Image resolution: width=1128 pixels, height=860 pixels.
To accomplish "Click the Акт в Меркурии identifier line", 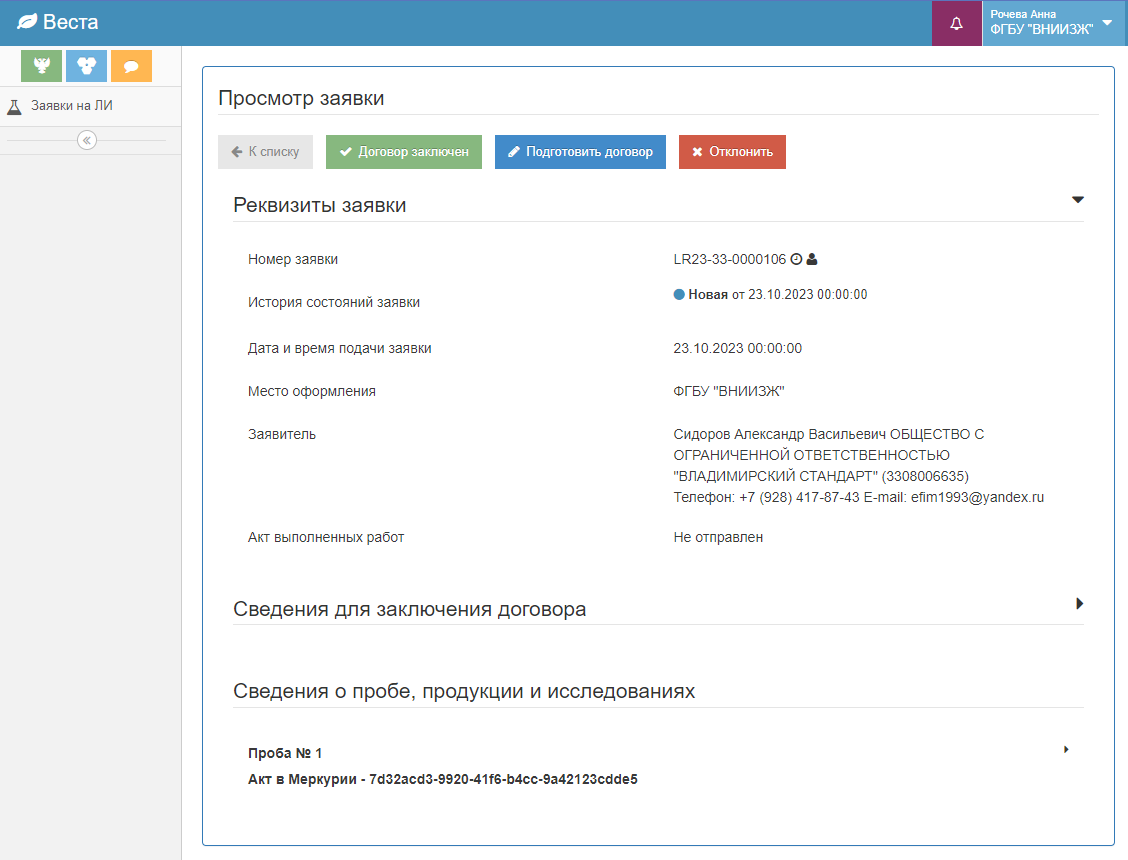I will tap(442, 779).
